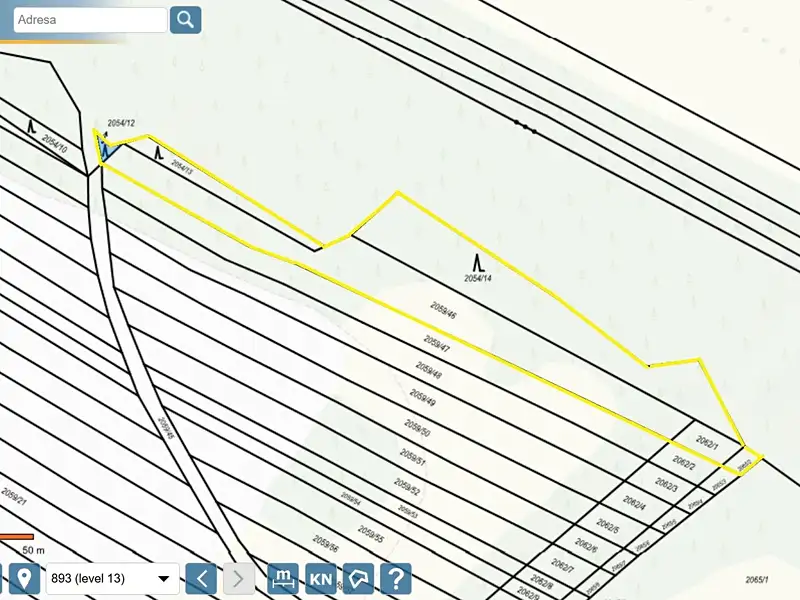Screen dimensions: 800x600
Task: Select parcel label 2059/47
Action: point(437,343)
